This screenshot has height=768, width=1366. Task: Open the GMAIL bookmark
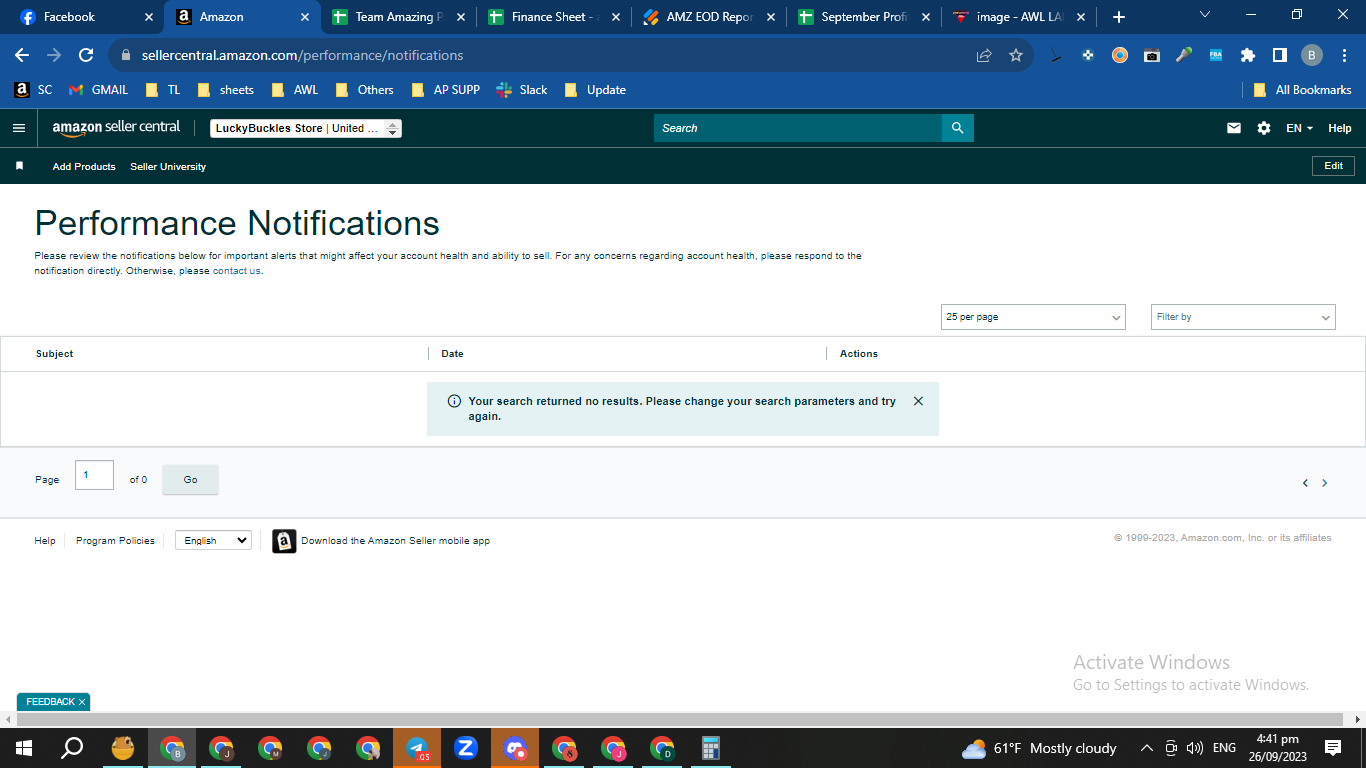[98, 90]
